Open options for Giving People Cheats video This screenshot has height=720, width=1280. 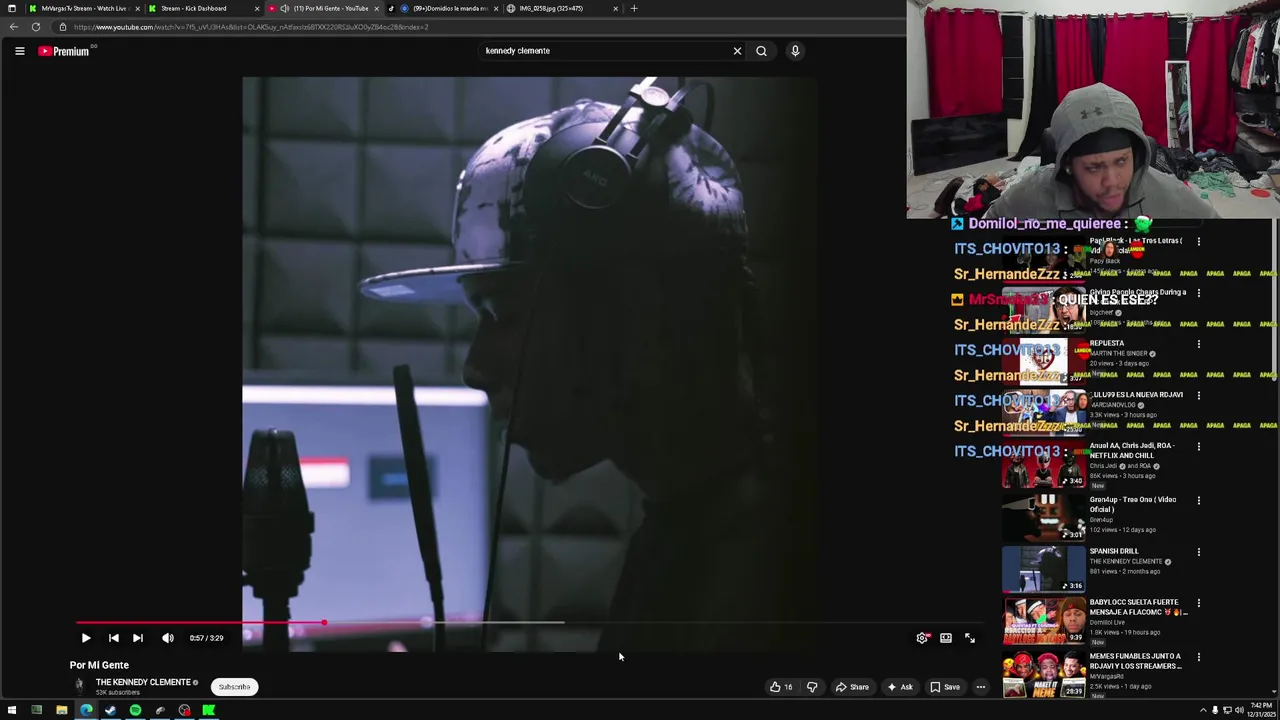1198,293
